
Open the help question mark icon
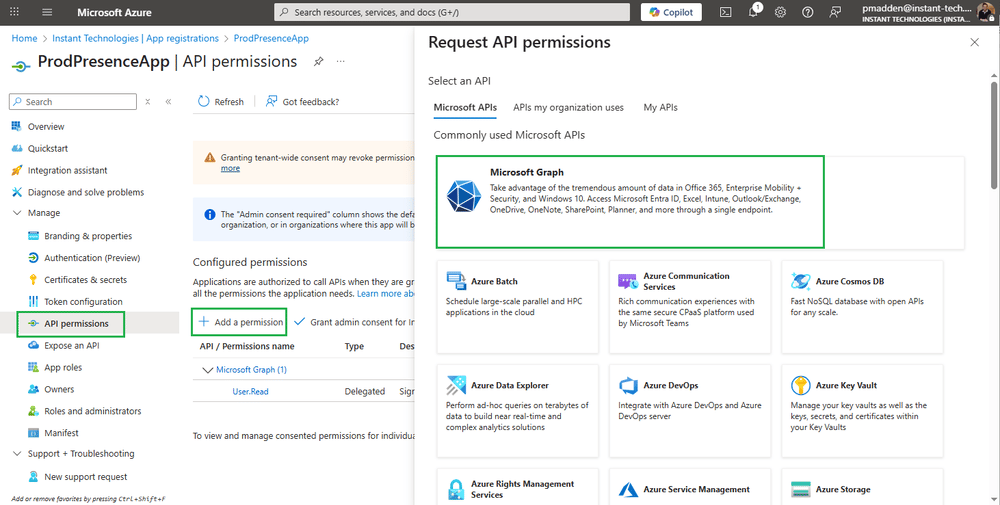coord(807,12)
